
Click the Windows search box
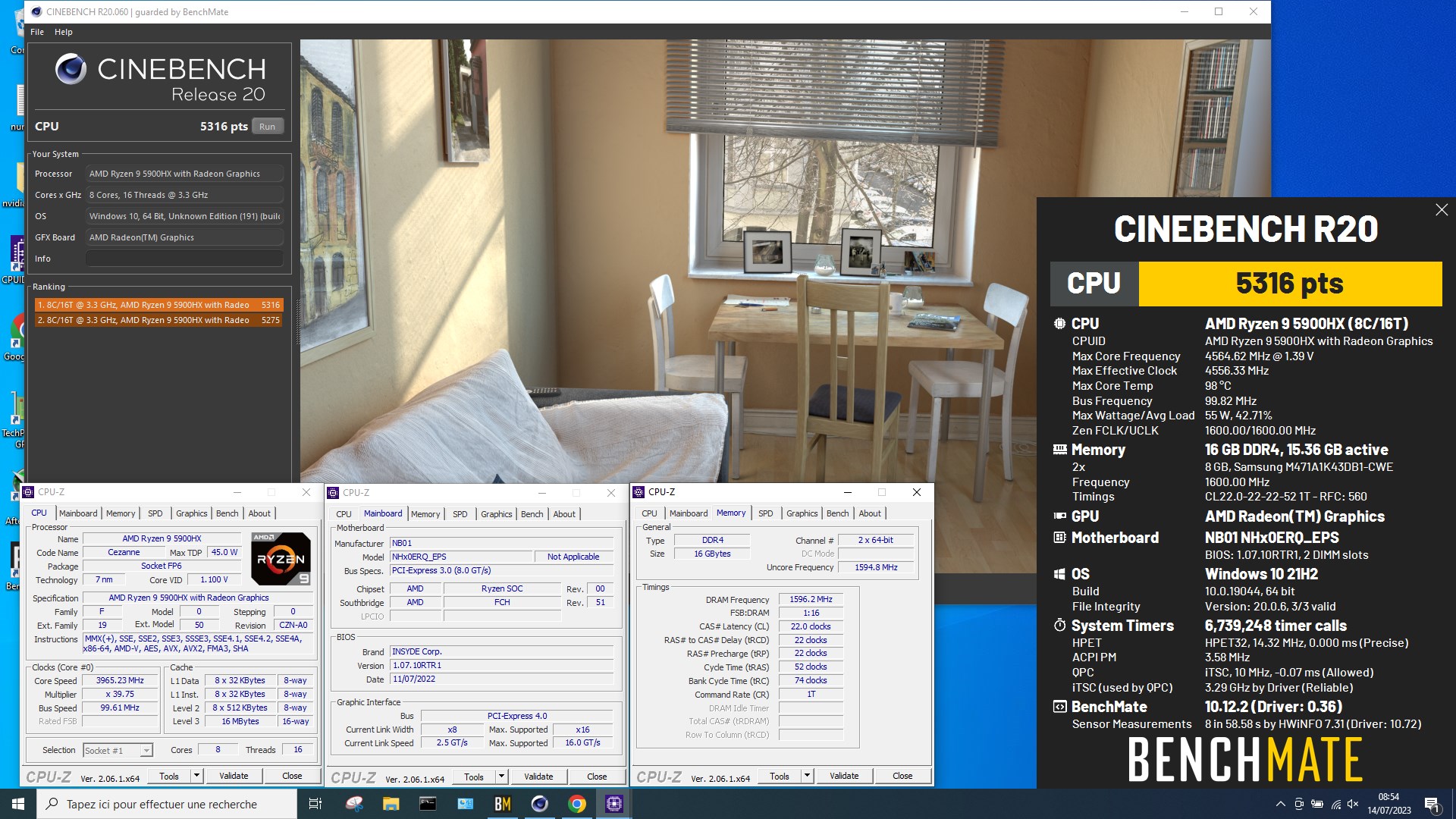point(167,804)
